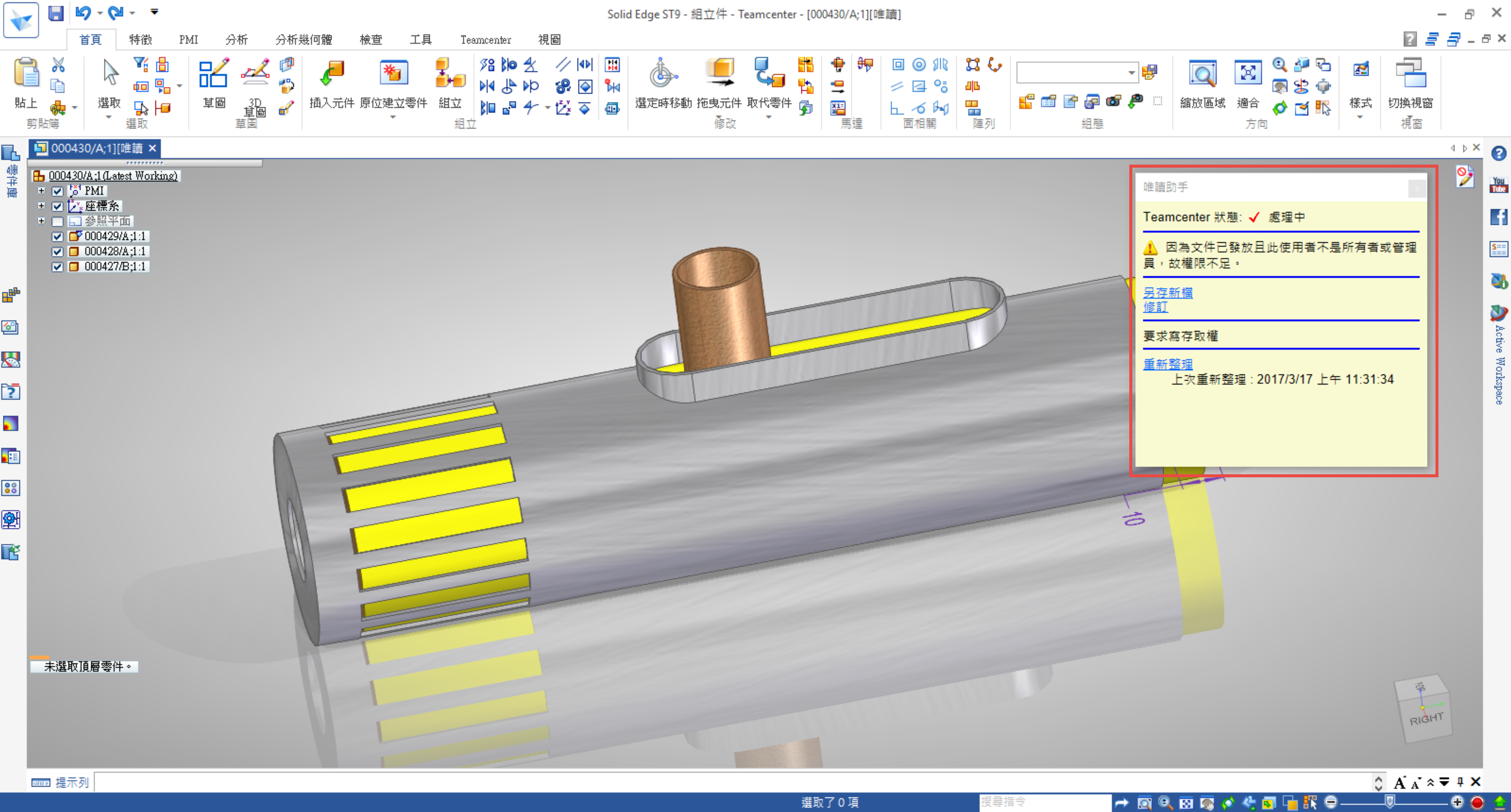
Task: Open the 選取 dropdown arrow
Action: 108,117
